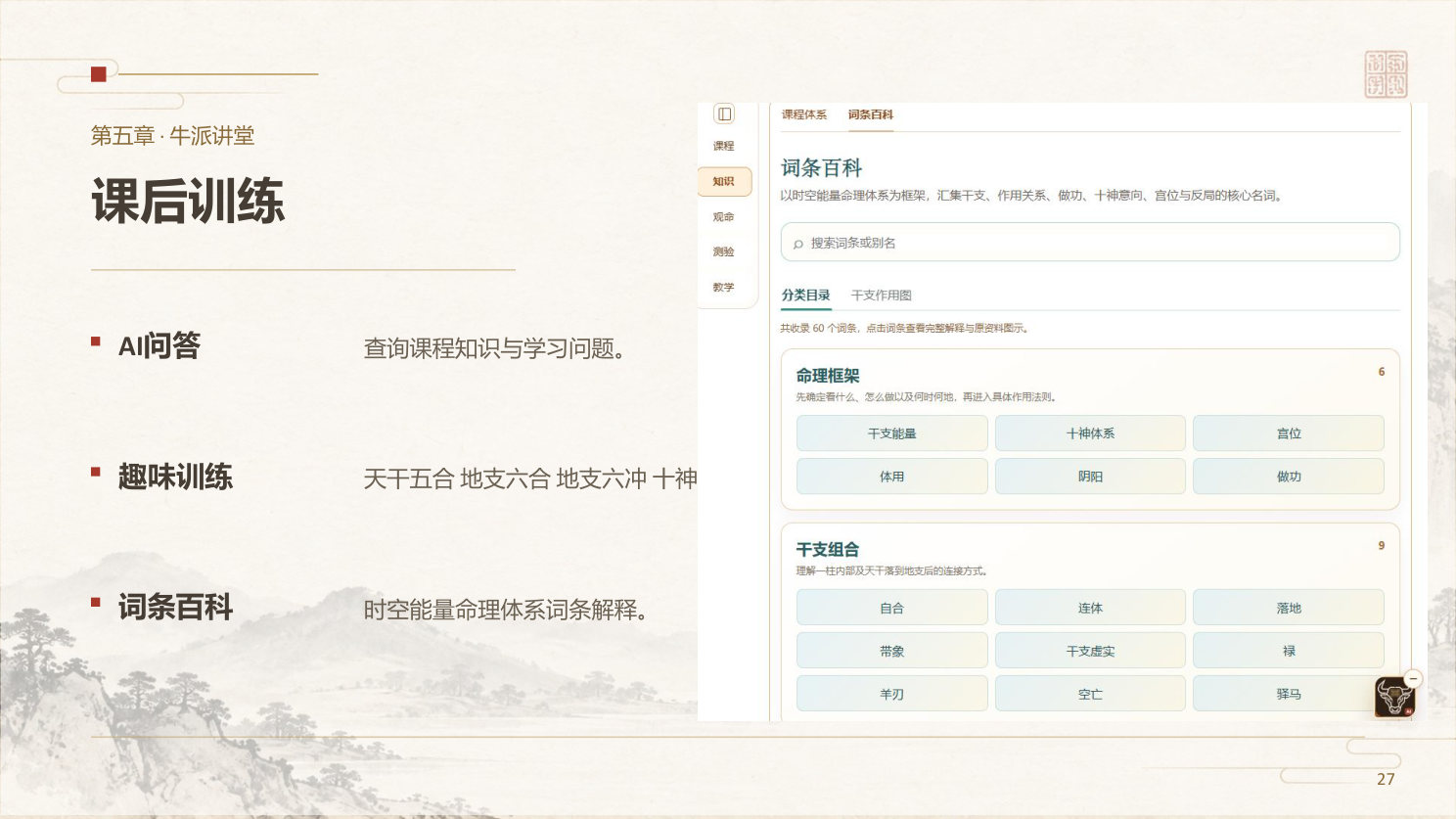
Task: Click the AI问答 bullet heading
Action: [x=159, y=346]
